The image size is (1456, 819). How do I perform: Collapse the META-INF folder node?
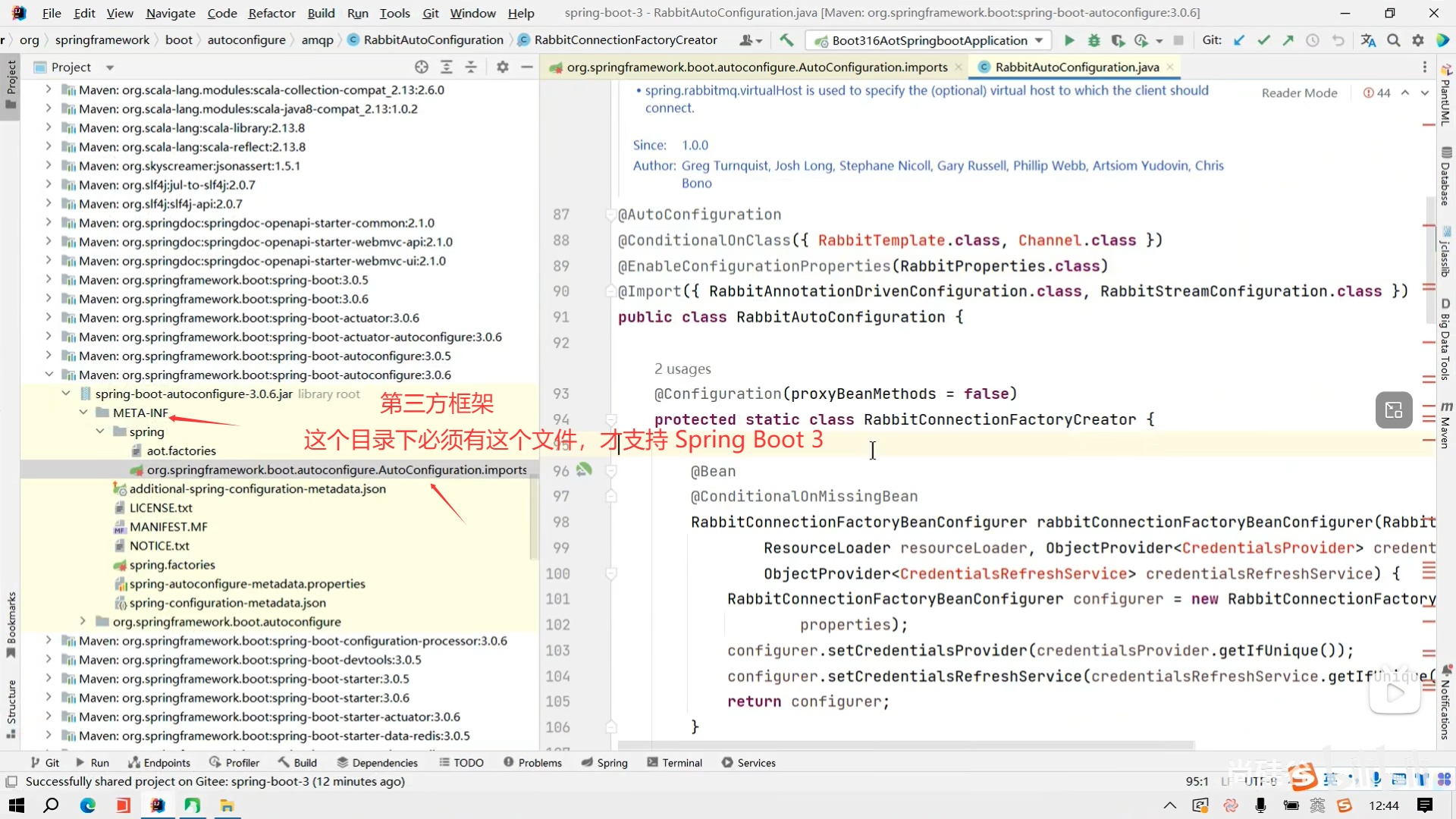click(83, 413)
